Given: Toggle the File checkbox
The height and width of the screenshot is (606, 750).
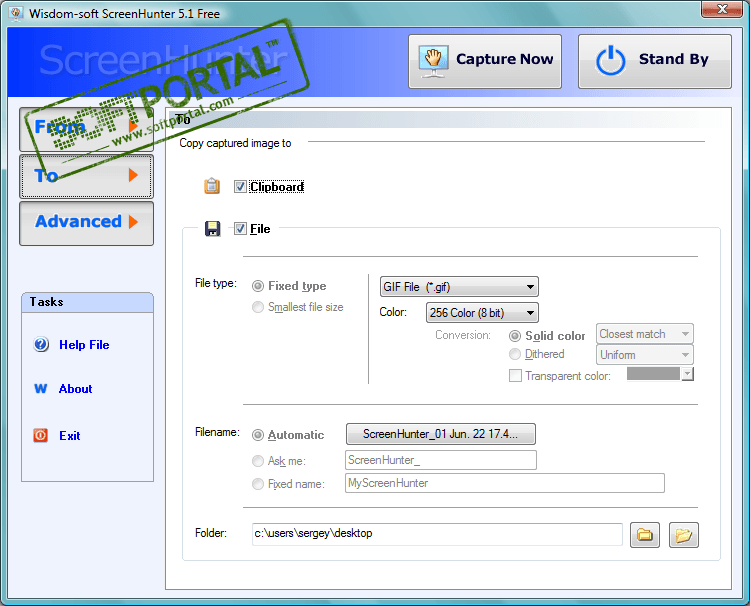Looking at the screenshot, I should (240, 229).
